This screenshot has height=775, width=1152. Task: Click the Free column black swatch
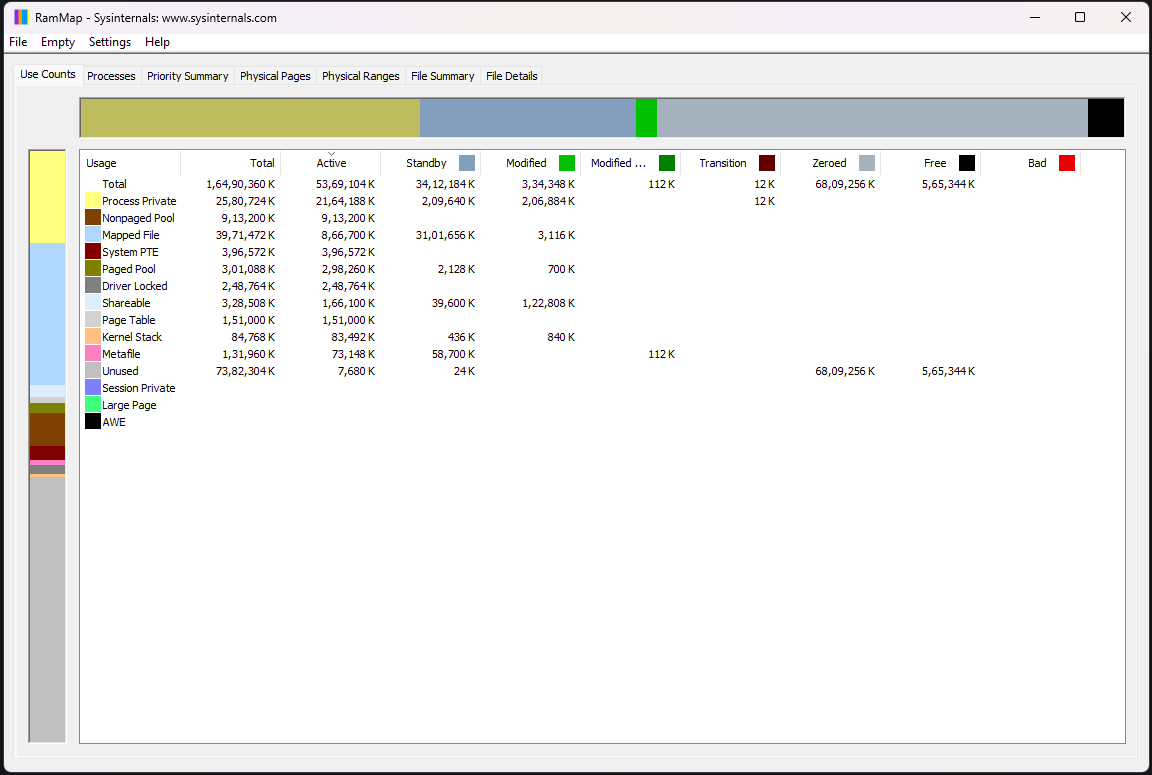pyautogui.click(x=967, y=163)
